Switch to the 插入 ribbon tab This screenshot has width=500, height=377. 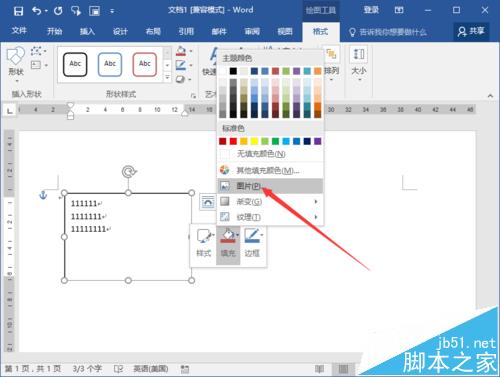click(x=87, y=31)
